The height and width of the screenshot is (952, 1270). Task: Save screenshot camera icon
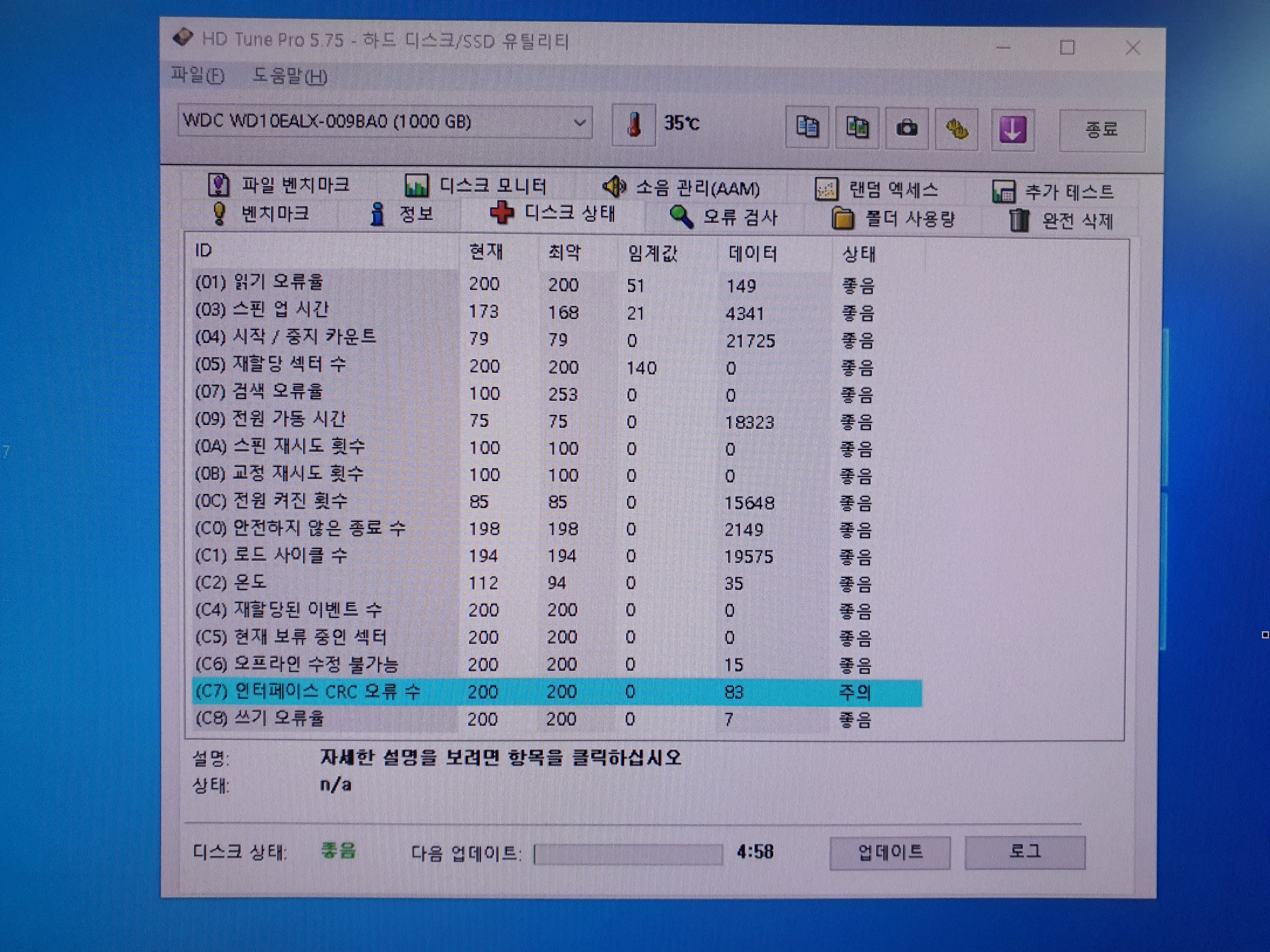pos(907,128)
